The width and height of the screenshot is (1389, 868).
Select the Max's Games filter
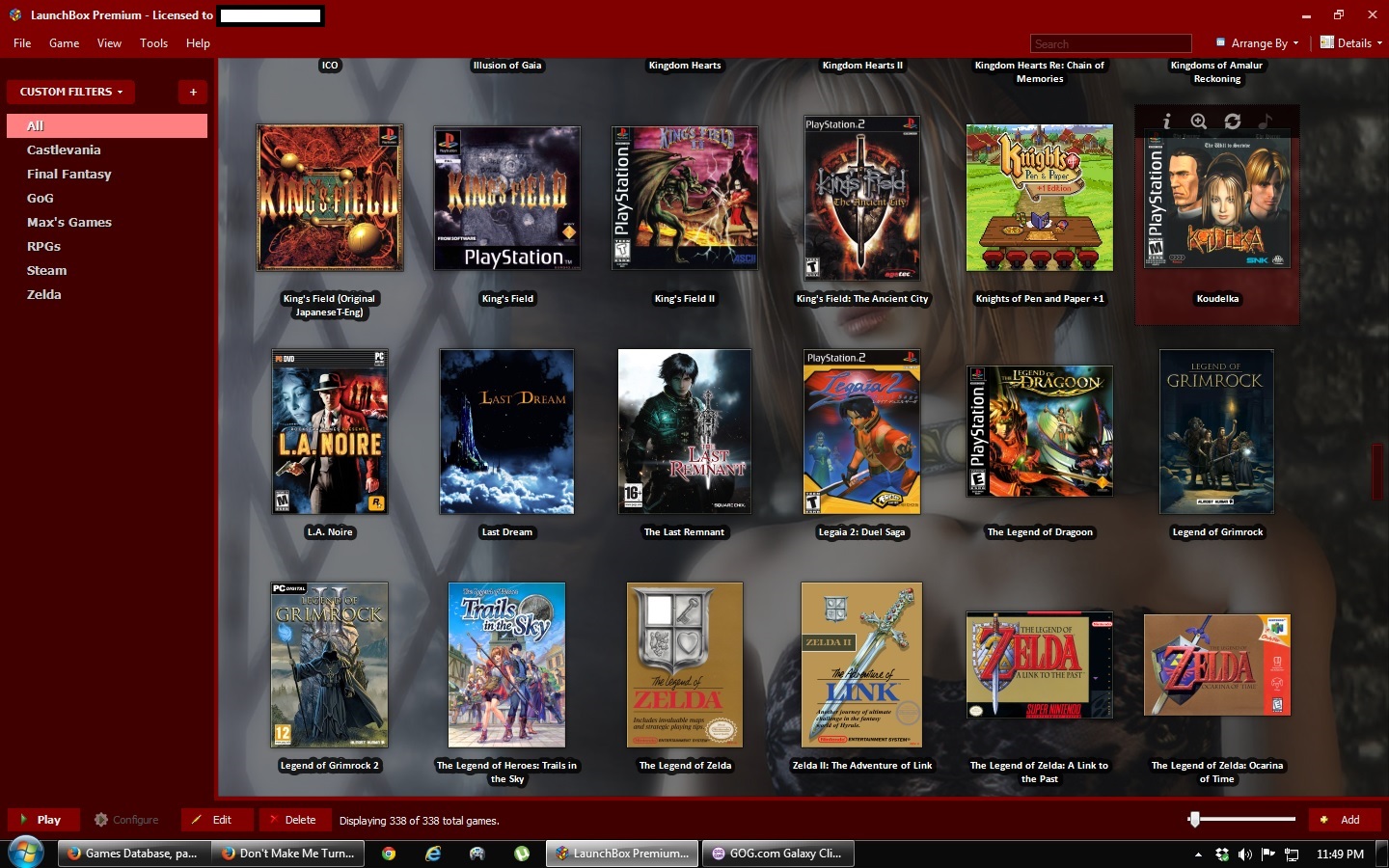coord(107,223)
